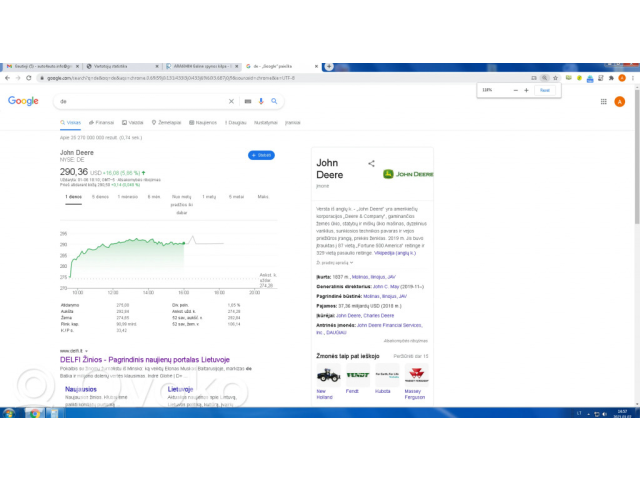Follow the John Deere stock
The image size is (640, 480).
pyautogui.click(x=261, y=155)
